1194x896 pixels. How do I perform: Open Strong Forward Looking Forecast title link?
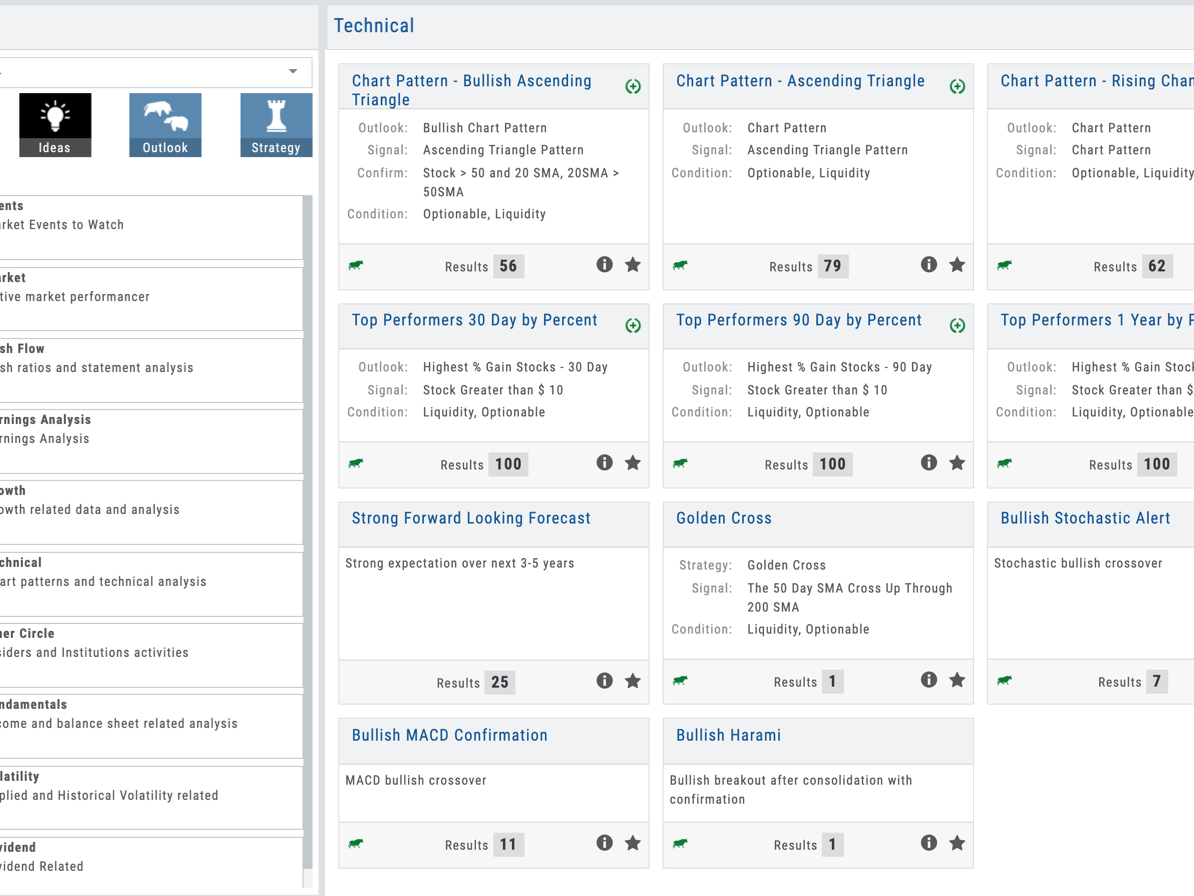471,518
